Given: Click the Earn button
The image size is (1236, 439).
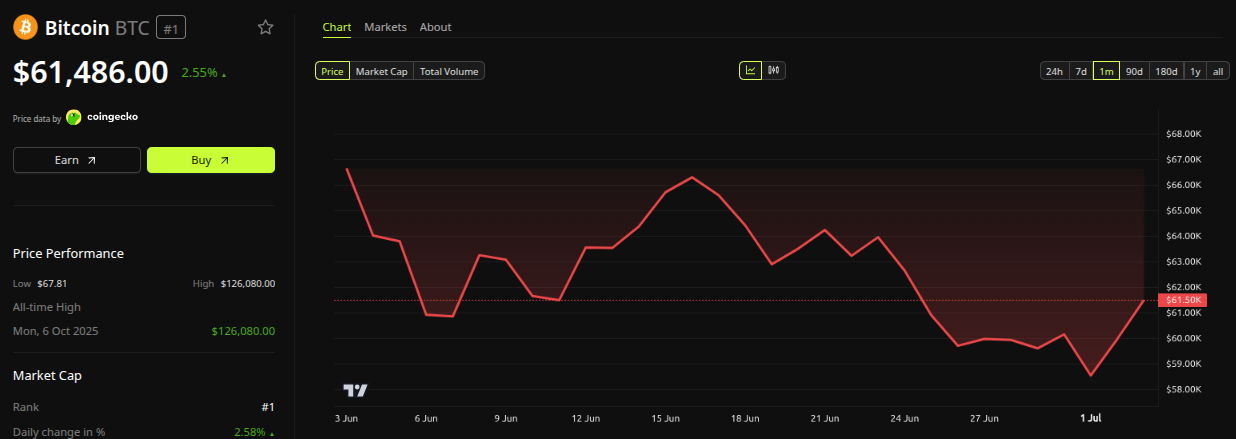Looking at the screenshot, I should pos(77,160).
